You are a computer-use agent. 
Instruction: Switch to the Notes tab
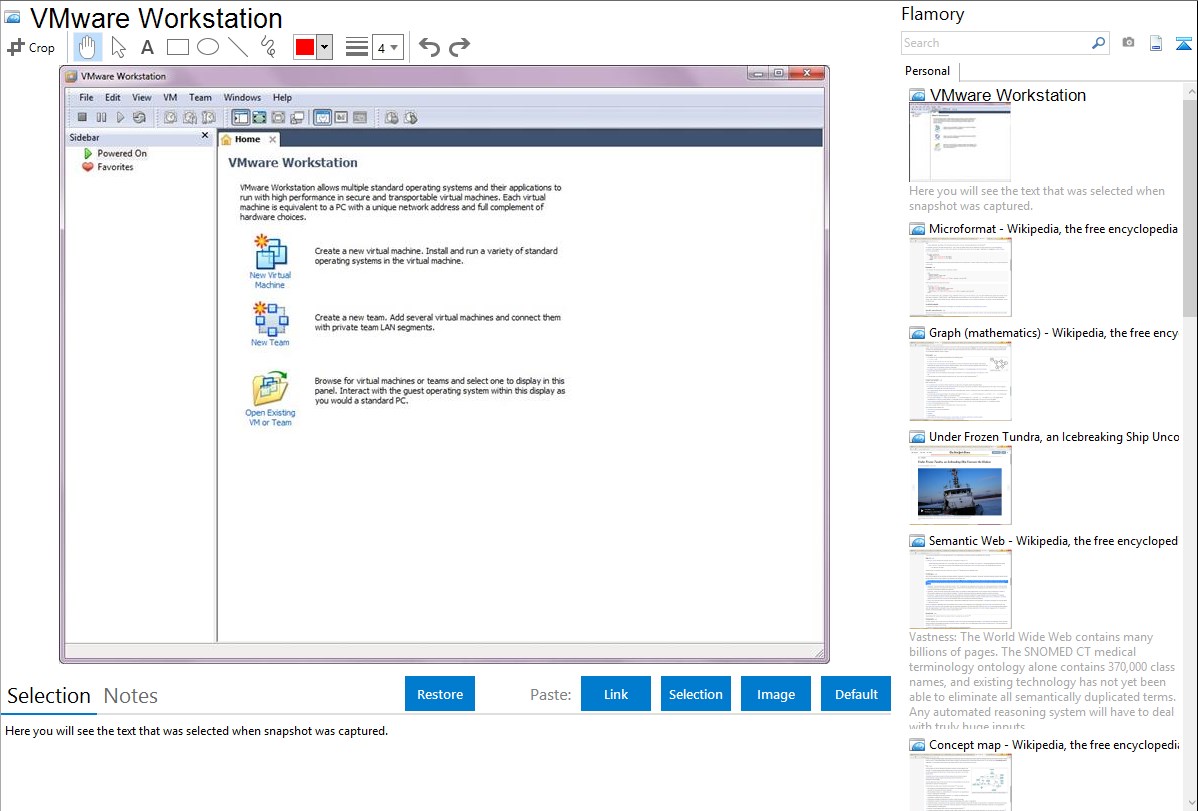131,696
